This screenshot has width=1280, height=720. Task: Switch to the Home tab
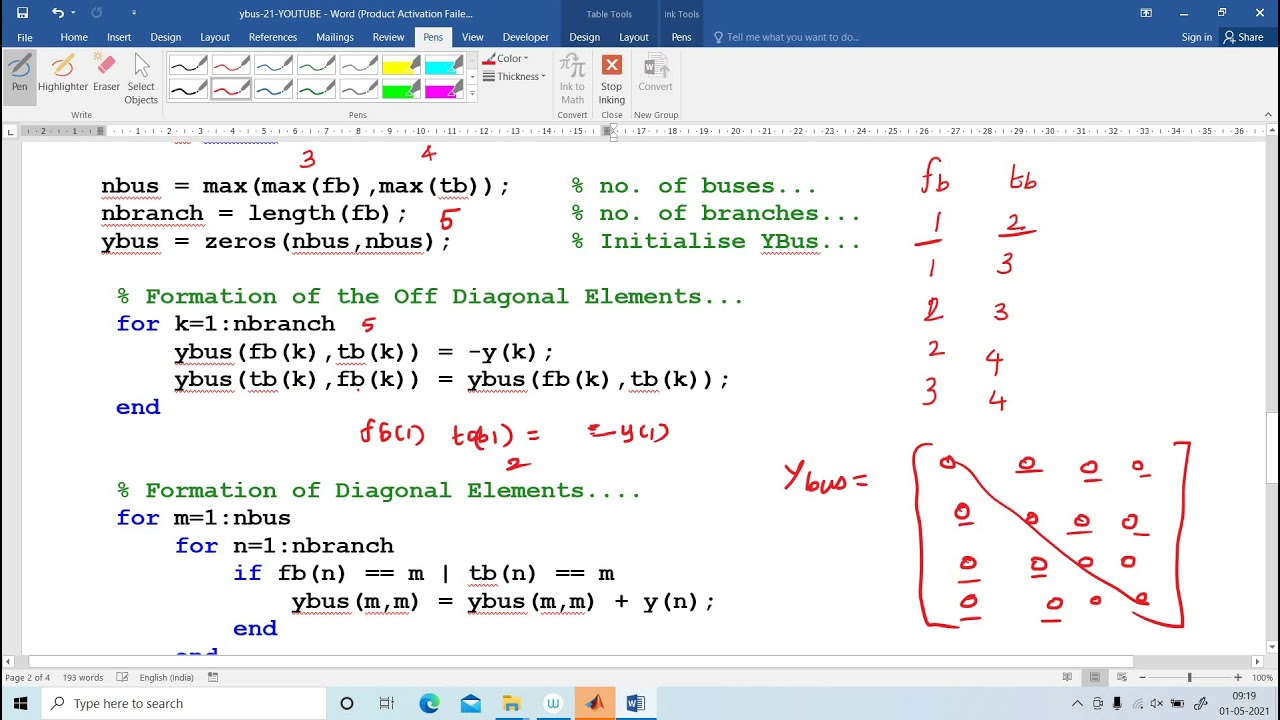click(x=74, y=37)
